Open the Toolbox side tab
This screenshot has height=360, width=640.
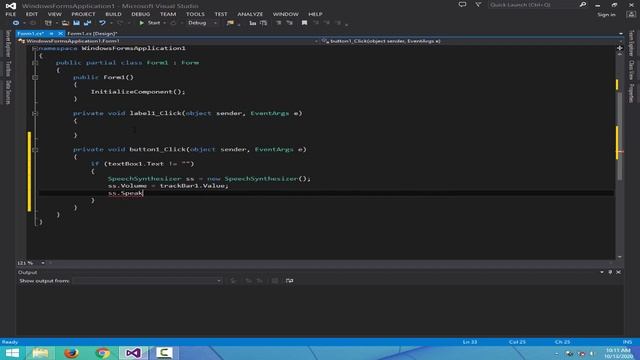point(8,69)
